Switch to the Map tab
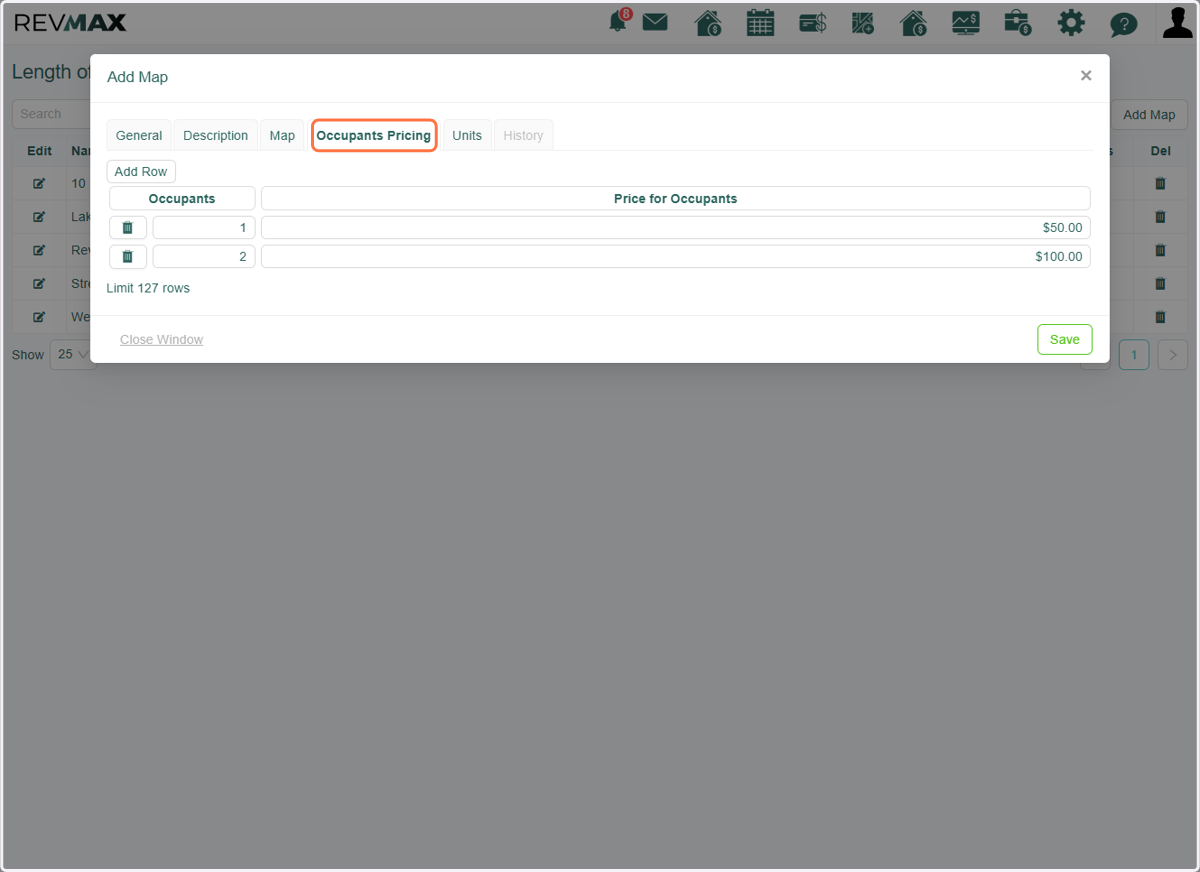 point(282,136)
